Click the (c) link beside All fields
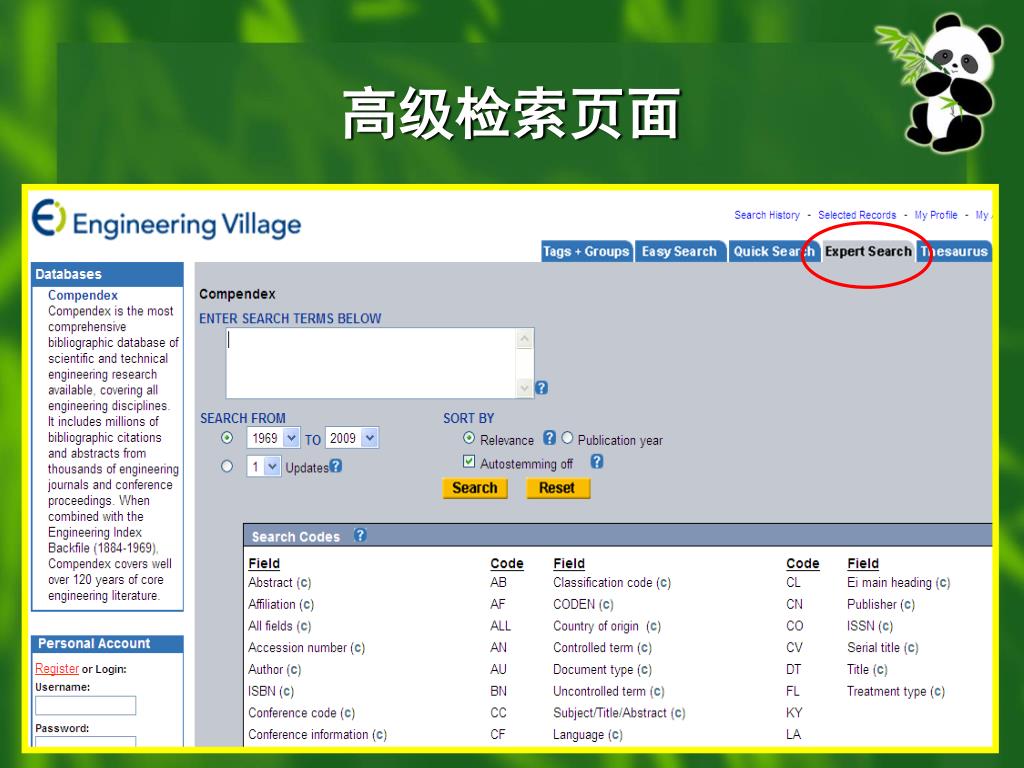This screenshot has width=1024, height=768. point(304,626)
